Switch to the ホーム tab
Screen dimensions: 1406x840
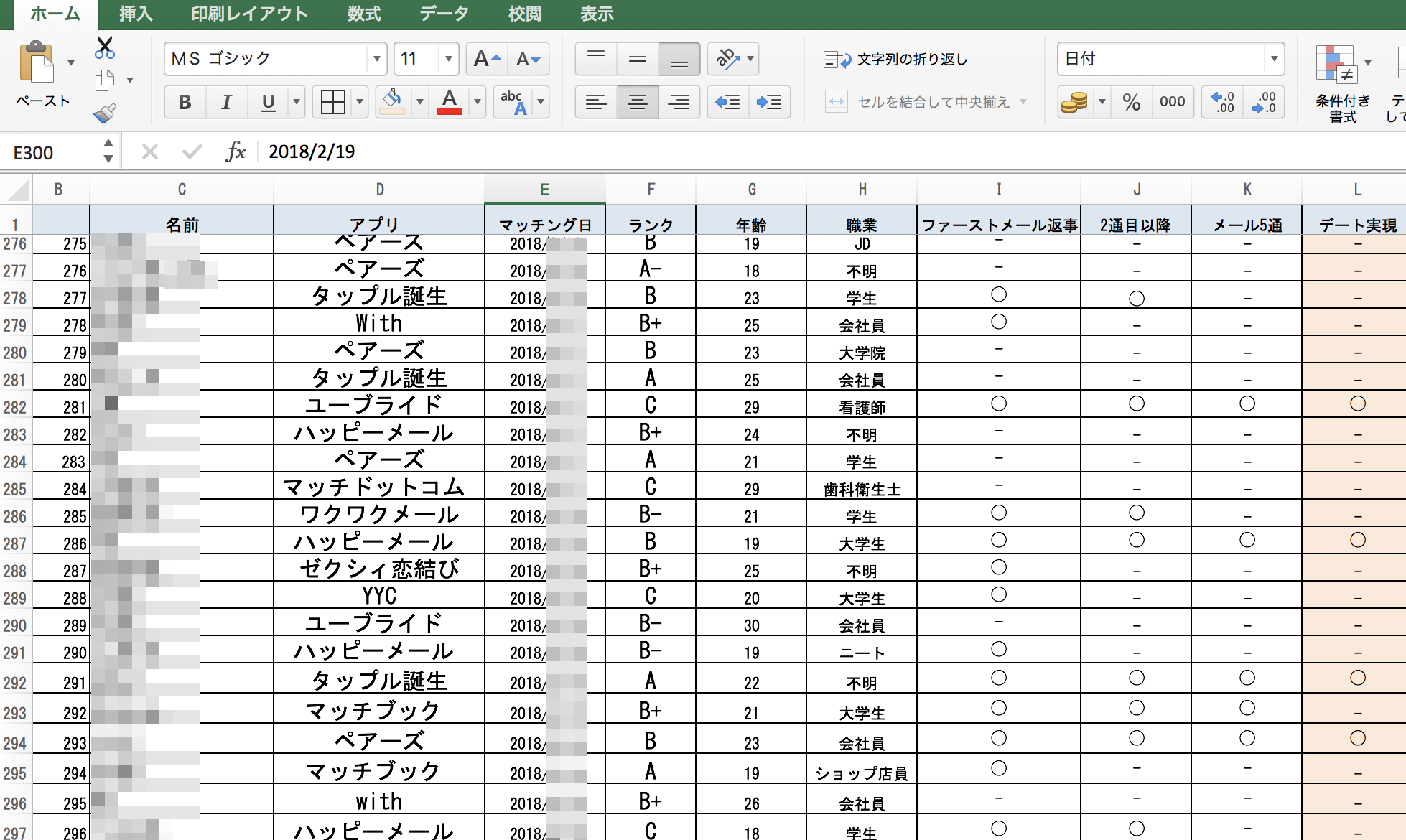pos(55,14)
